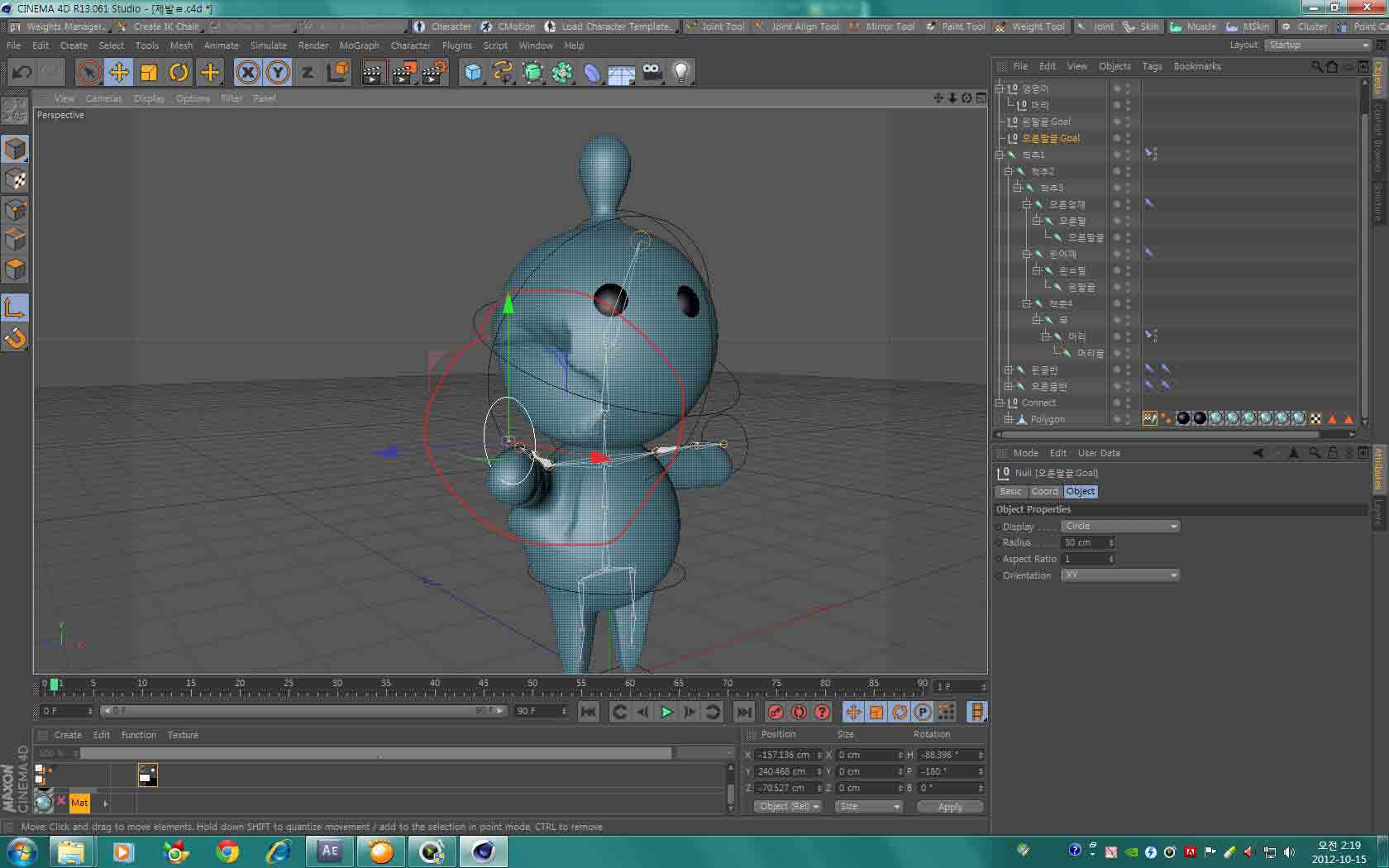Click the Record Active Objects key button
This screenshot has width=1389, height=868.
776,712
